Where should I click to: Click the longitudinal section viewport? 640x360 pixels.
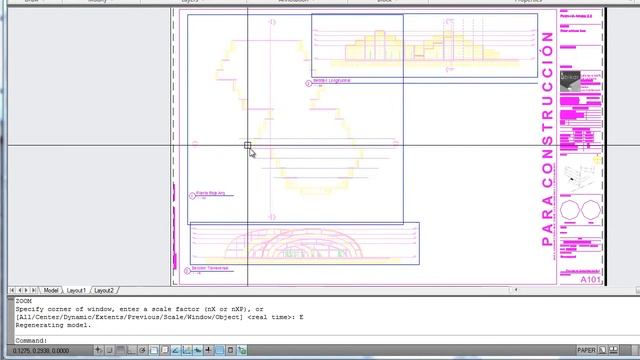pyautogui.click(x=424, y=45)
